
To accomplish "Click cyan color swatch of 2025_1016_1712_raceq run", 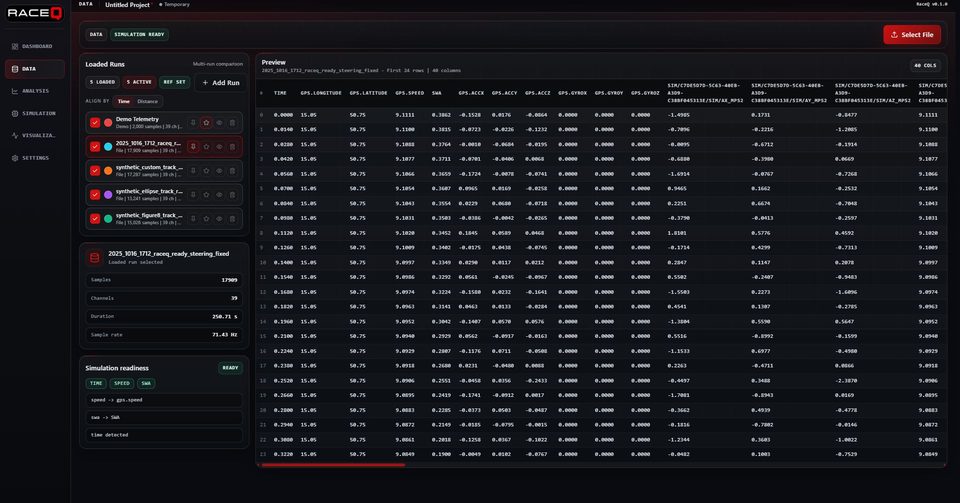I will tap(108, 147).
